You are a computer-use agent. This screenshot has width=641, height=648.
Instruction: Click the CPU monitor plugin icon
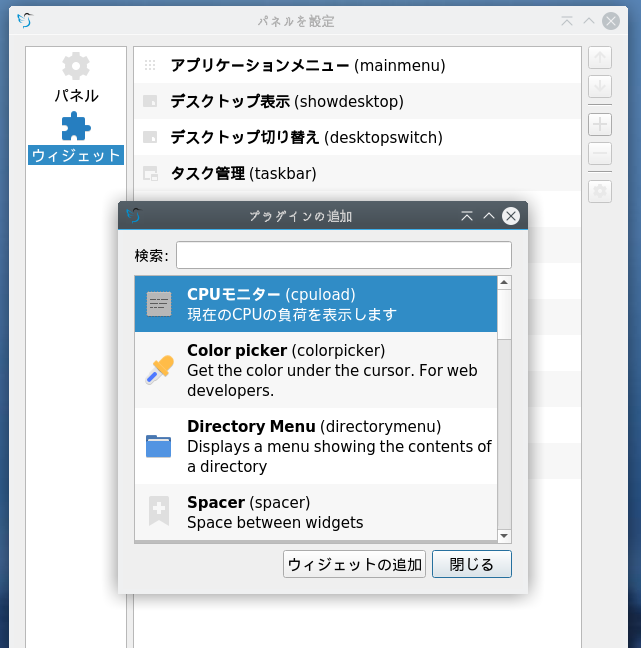[159, 304]
